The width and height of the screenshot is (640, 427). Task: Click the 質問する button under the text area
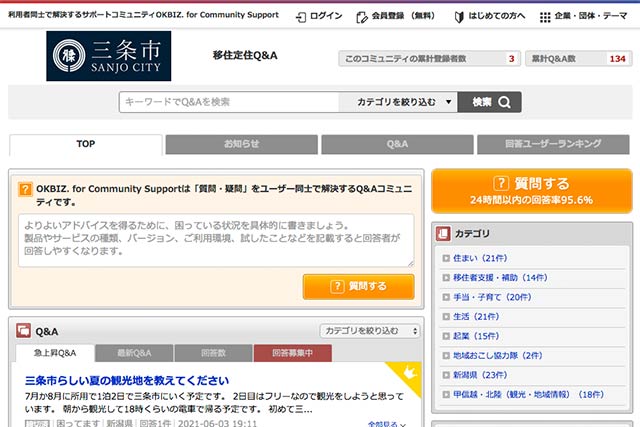click(x=358, y=287)
